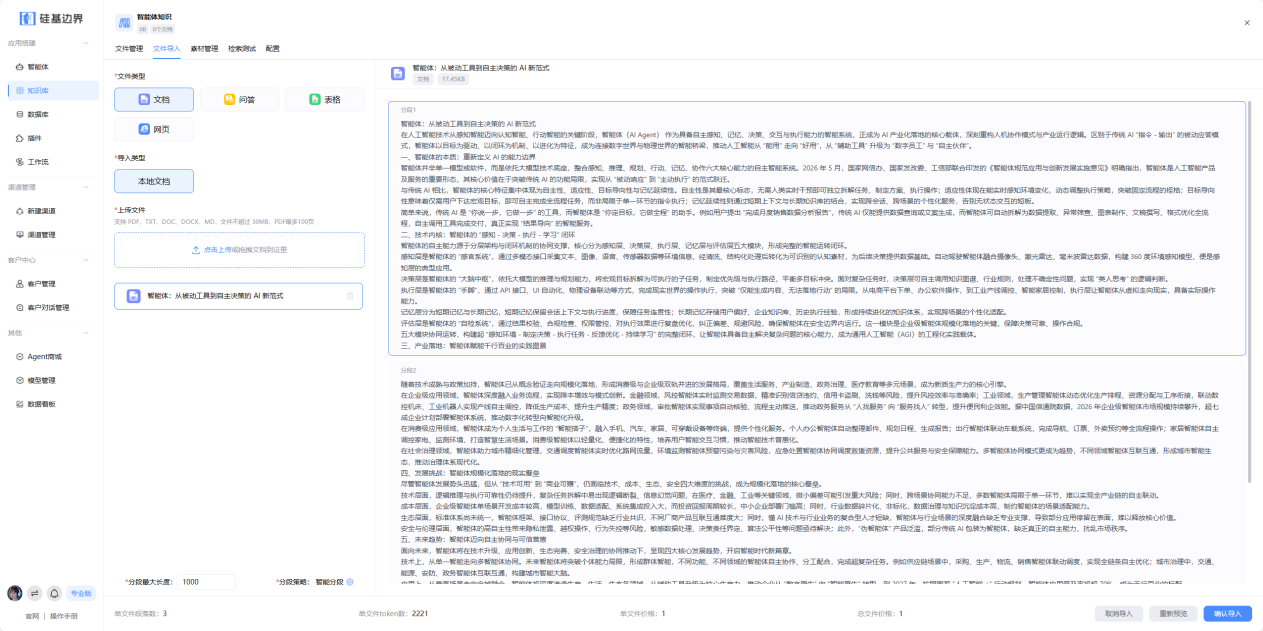
Task: Select the 表格 file type
Action: 324,100
